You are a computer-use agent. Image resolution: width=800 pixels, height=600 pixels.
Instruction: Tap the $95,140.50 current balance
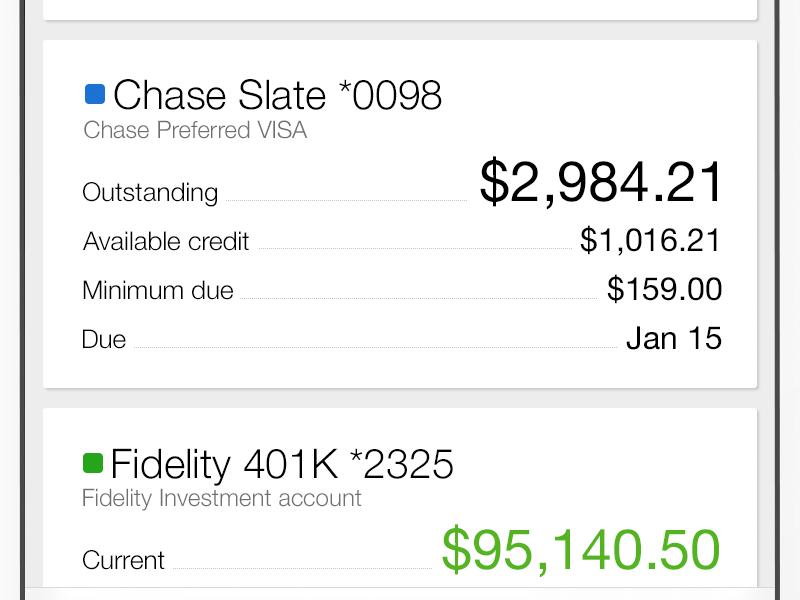[580, 550]
